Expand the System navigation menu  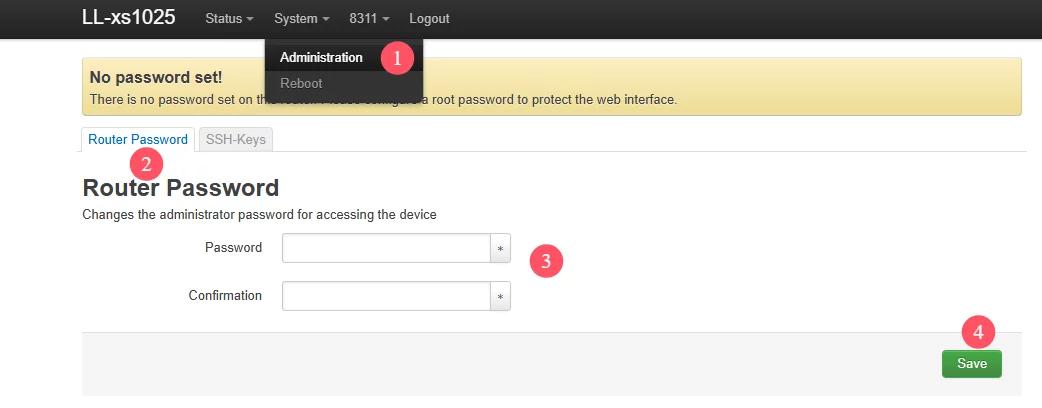tap(302, 19)
